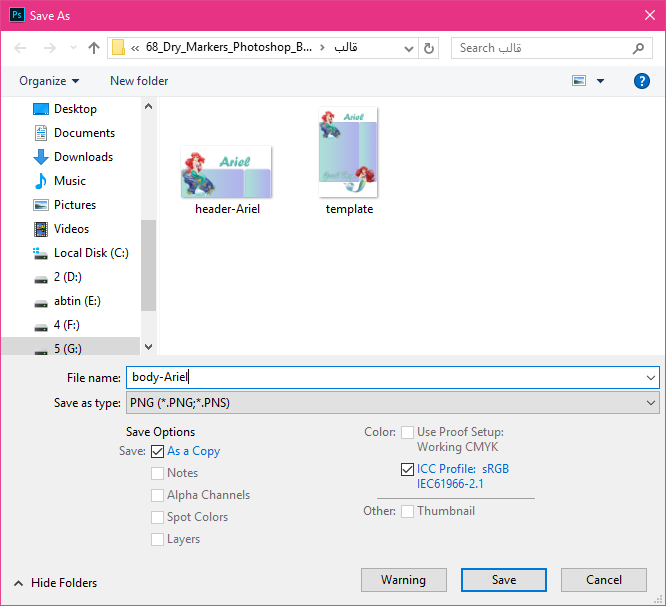Select Desktop in navigation pane
Image resolution: width=666 pixels, height=606 pixels.
[75, 109]
